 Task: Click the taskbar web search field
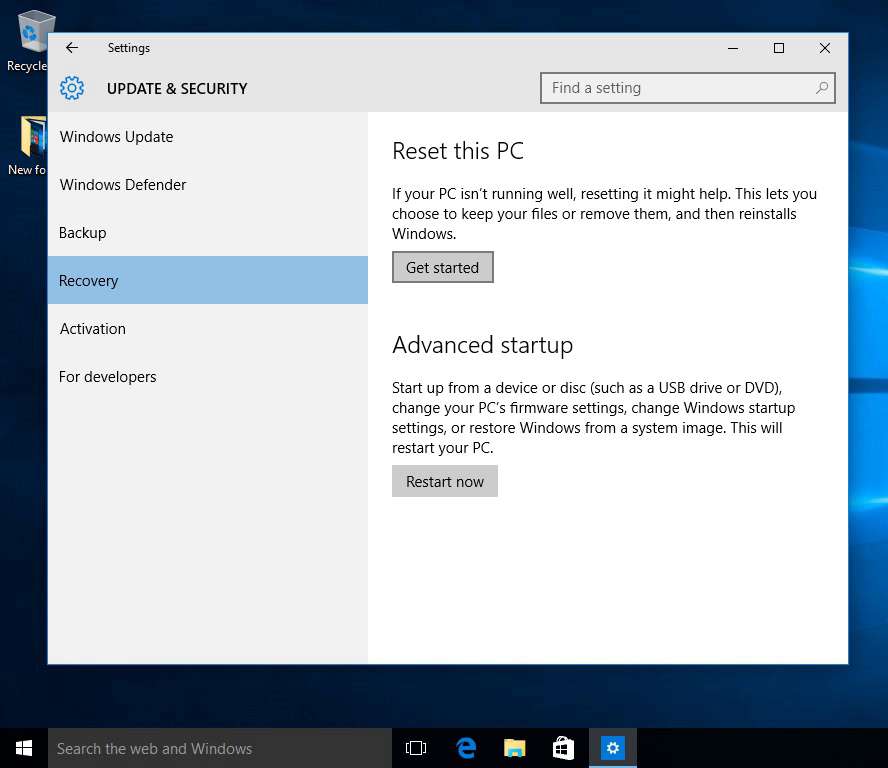pos(200,747)
